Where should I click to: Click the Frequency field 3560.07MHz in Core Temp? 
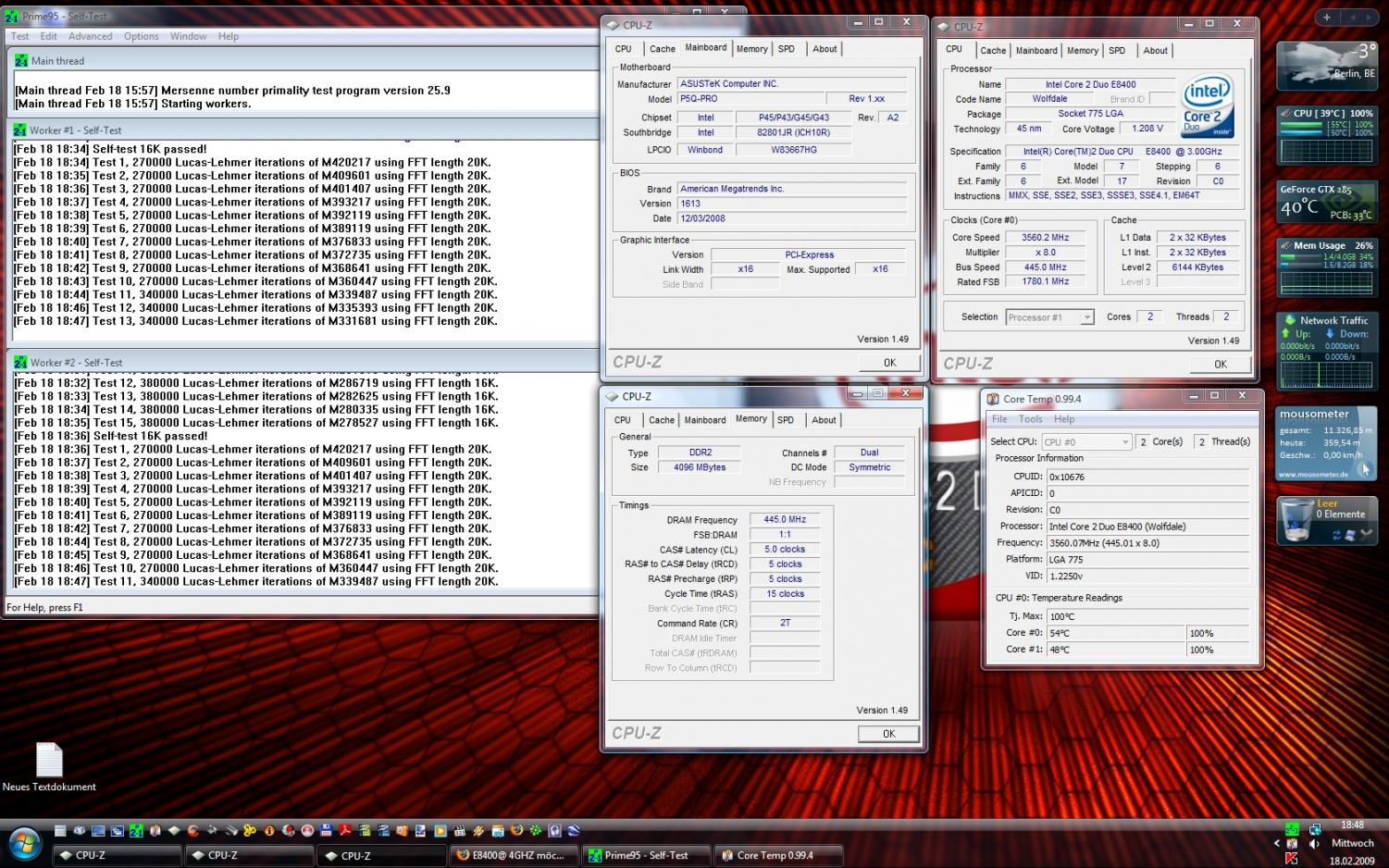[1147, 543]
